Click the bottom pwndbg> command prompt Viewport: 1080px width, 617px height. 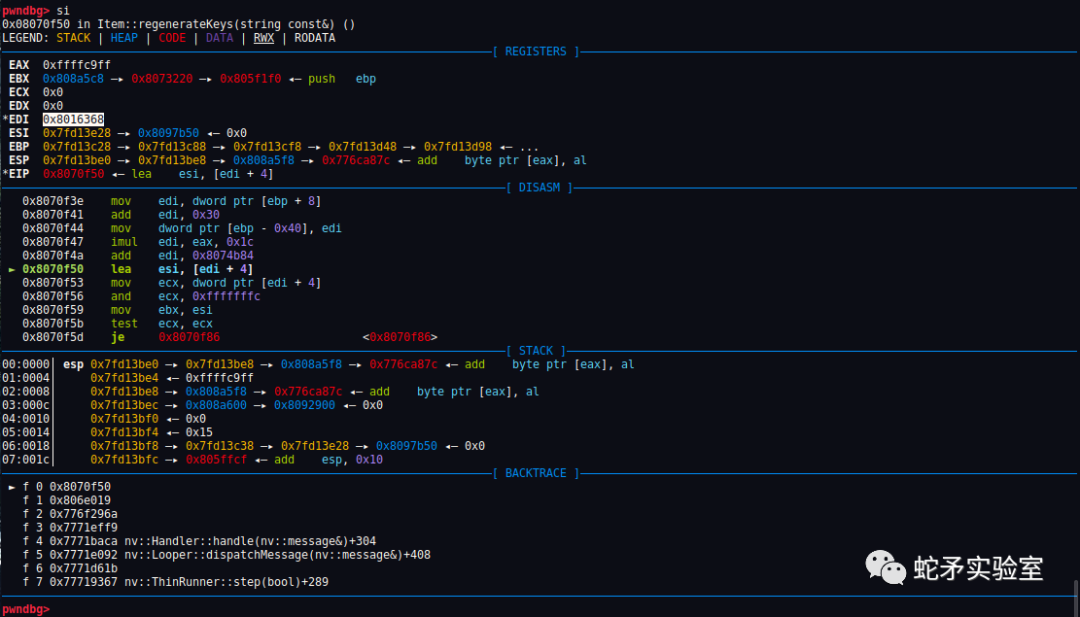(25, 609)
